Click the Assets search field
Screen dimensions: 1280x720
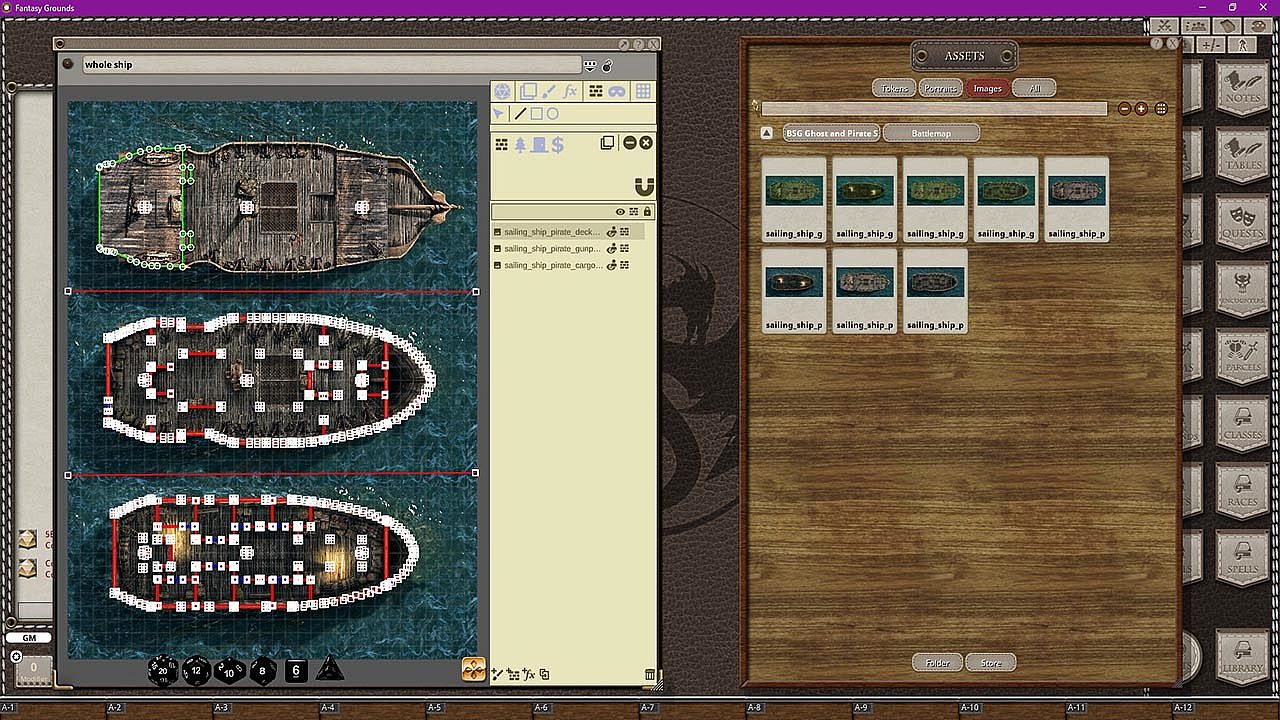(934, 108)
